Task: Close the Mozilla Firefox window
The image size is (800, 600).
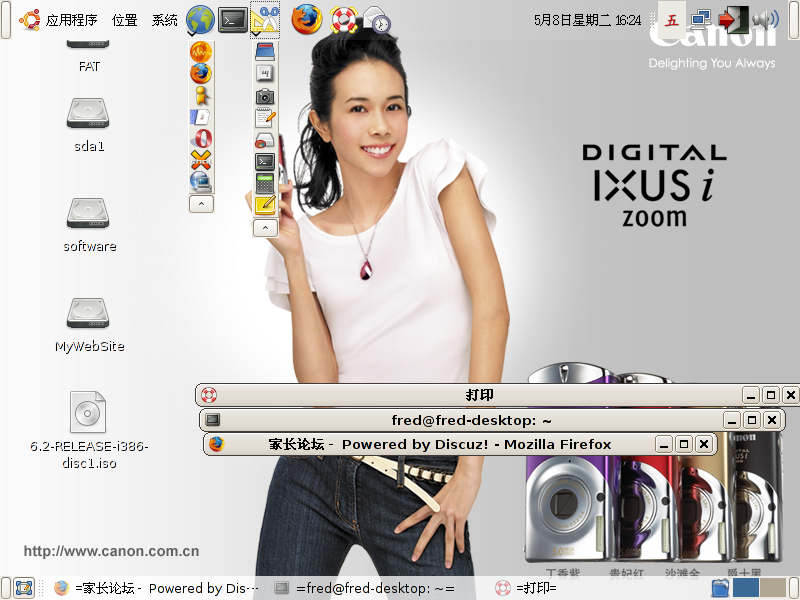Action: pos(704,444)
